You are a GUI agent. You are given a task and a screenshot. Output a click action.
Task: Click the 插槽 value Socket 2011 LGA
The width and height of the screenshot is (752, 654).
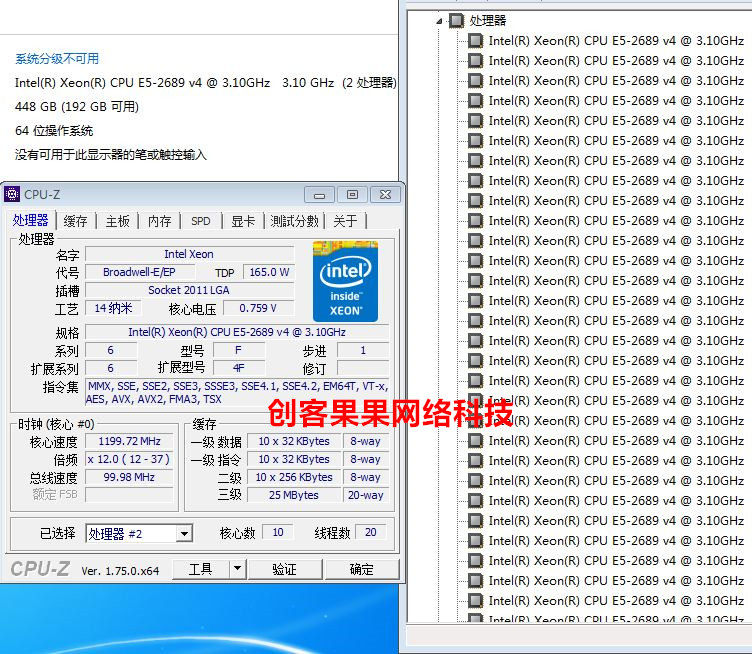[189, 290]
